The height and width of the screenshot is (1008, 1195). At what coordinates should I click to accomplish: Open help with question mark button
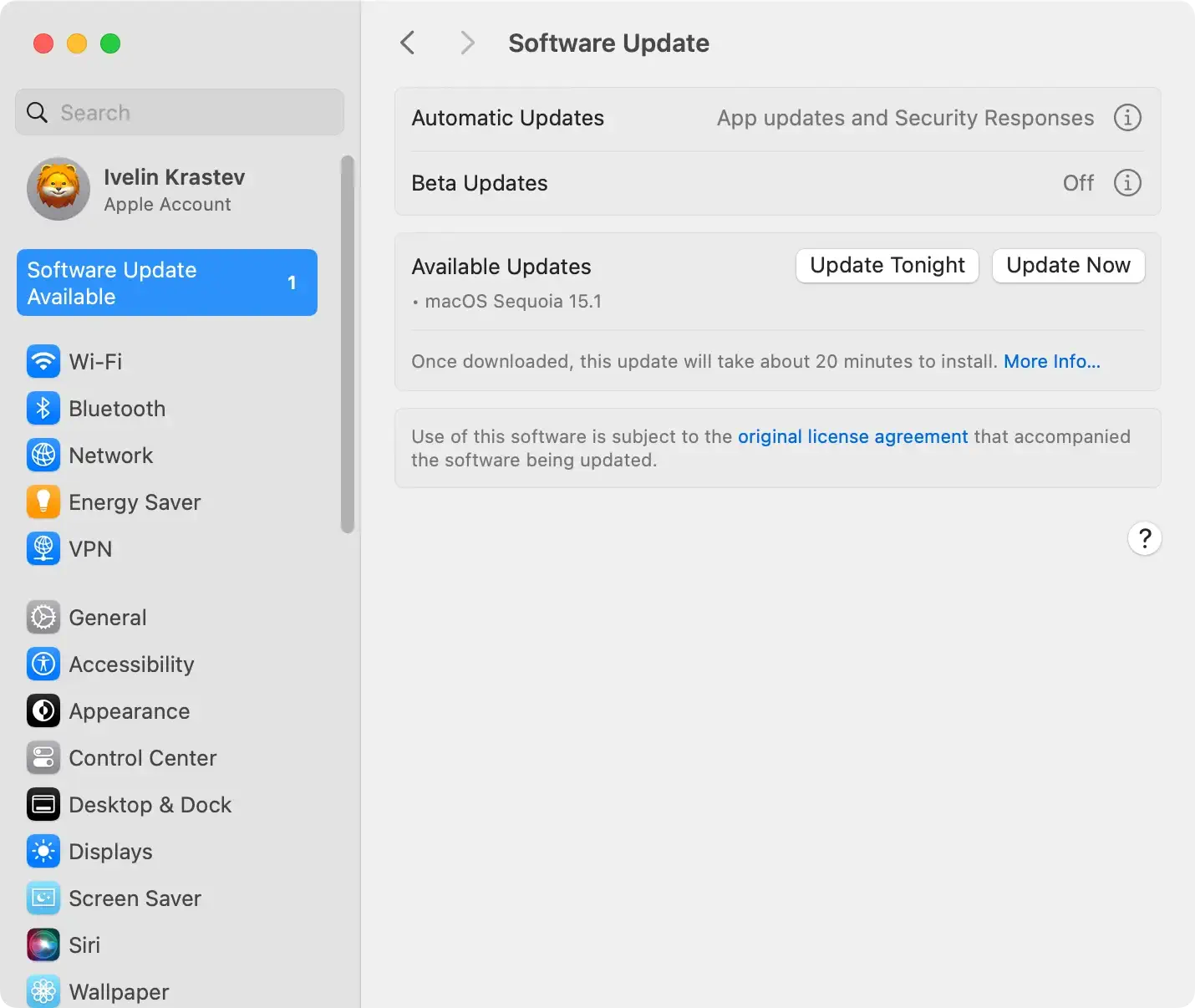pyautogui.click(x=1145, y=538)
